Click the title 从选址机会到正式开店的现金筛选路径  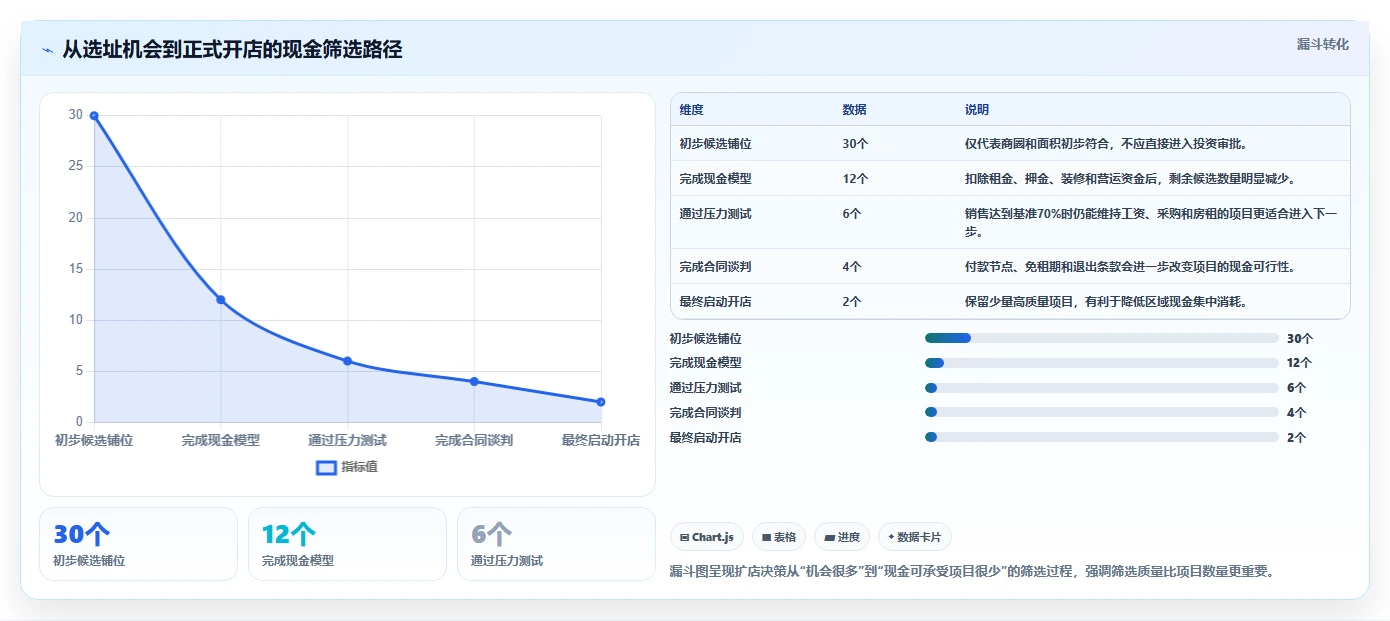tap(232, 49)
